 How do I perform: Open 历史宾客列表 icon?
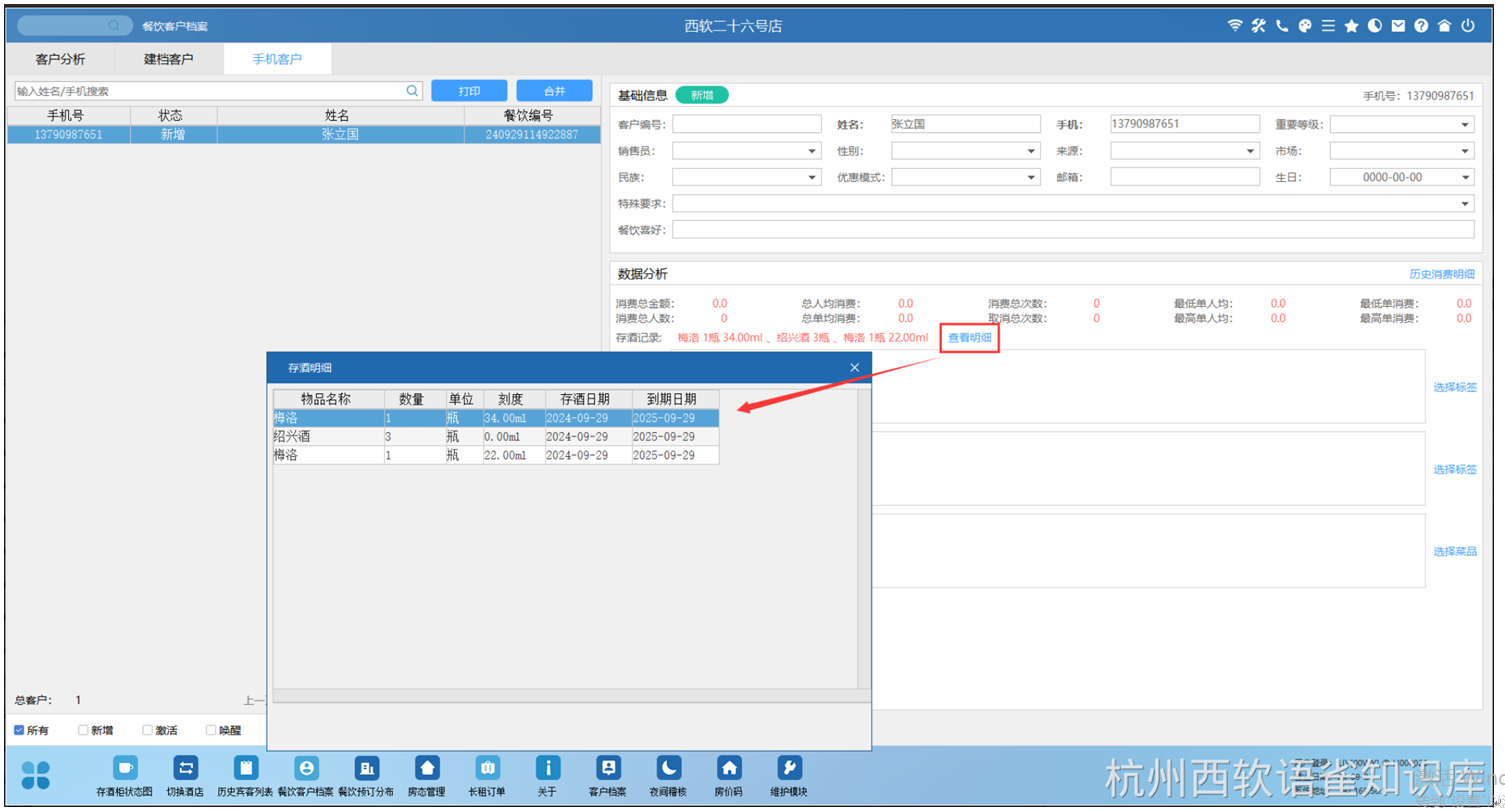[245, 767]
